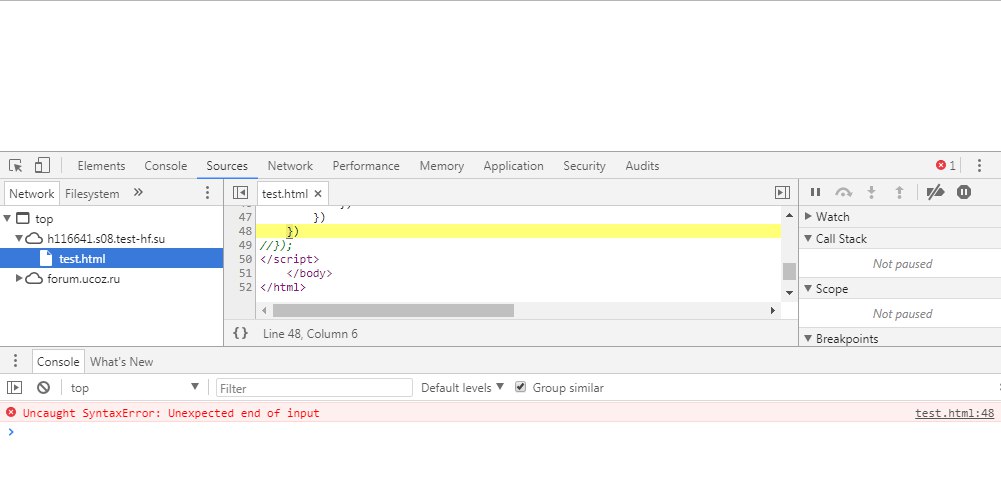The height and width of the screenshot is (479, 1001).
Task: Show more navigator tabs chevron
Action: coord(139,193)
